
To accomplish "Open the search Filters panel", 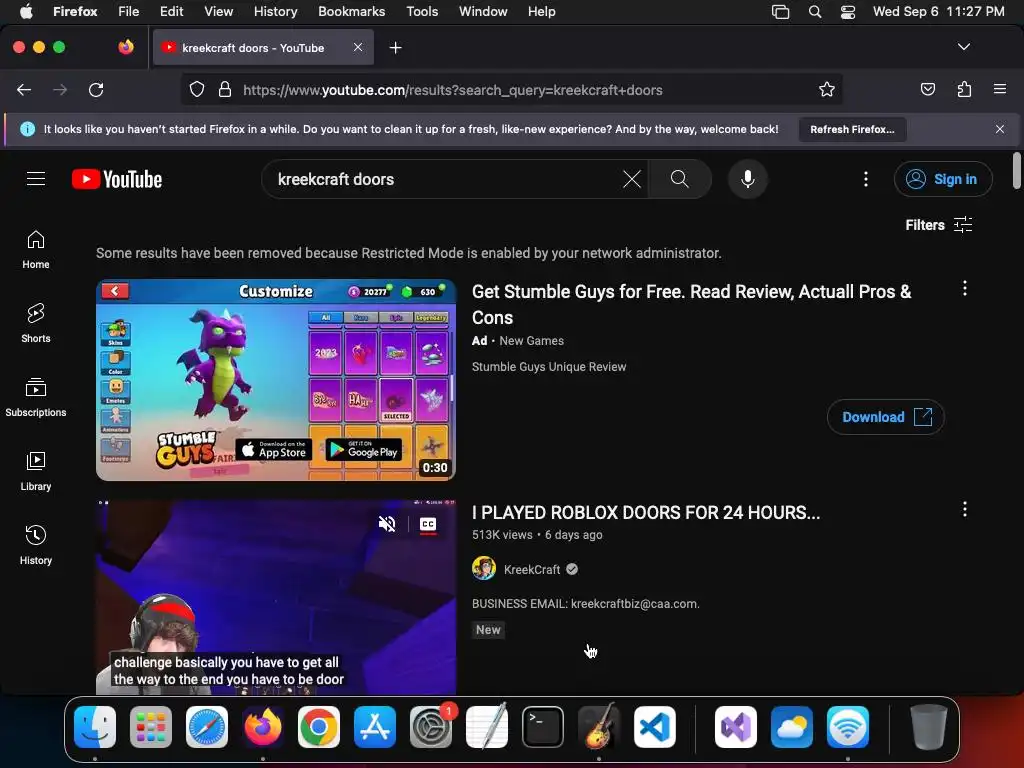I will tap(938, 225).
